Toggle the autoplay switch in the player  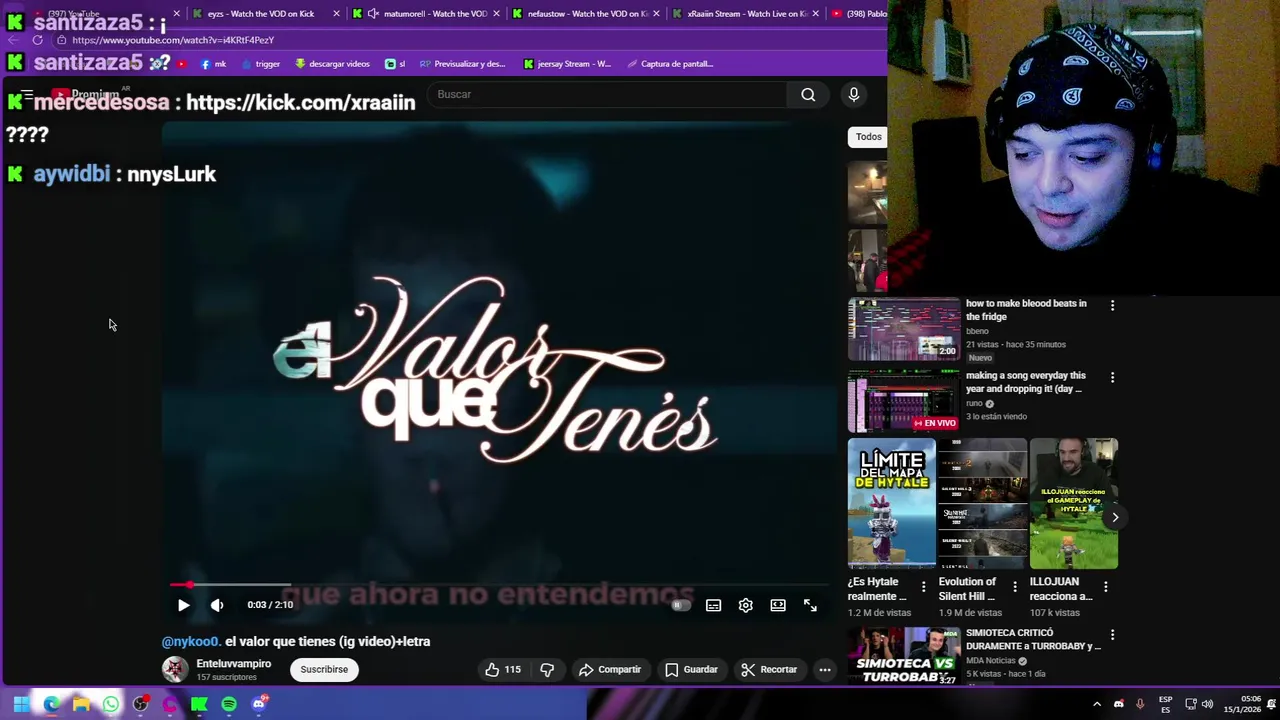pos(680,605)
